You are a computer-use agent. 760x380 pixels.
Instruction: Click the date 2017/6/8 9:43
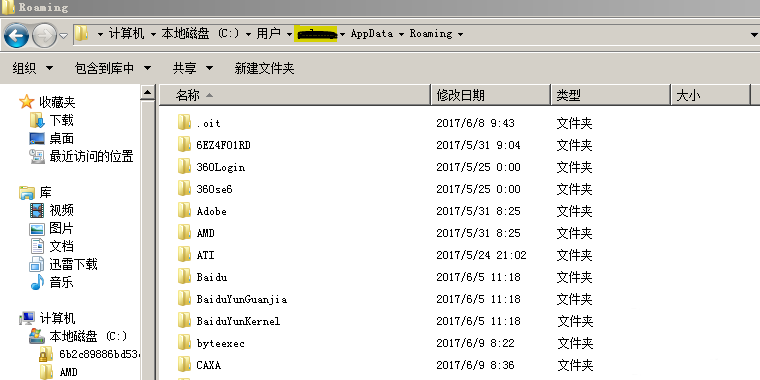click(475, 123)
